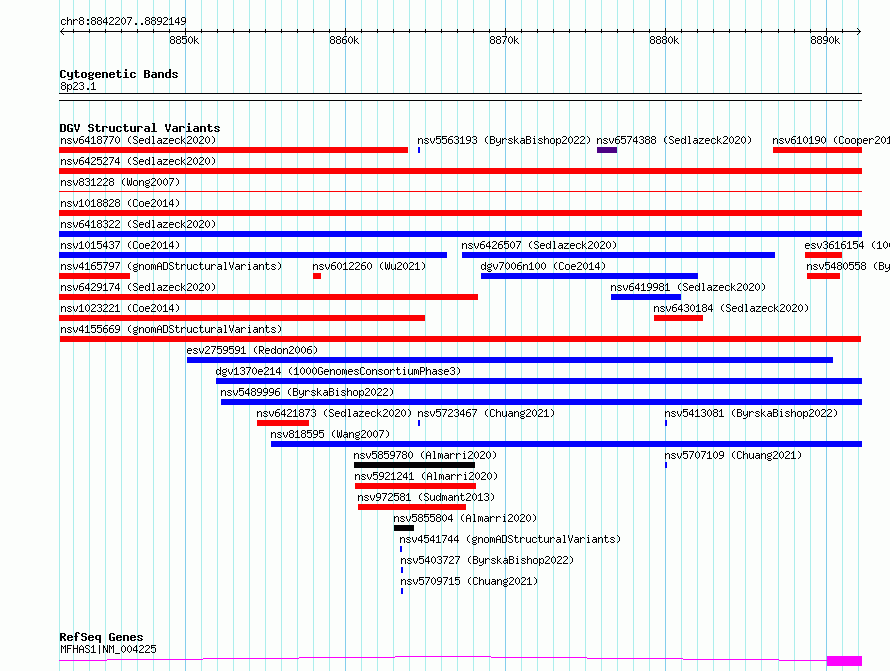Viewport: 890px width, 671px height.
Task: Select the magenta MFHAS1 exon block
Action: coord(845,661)
